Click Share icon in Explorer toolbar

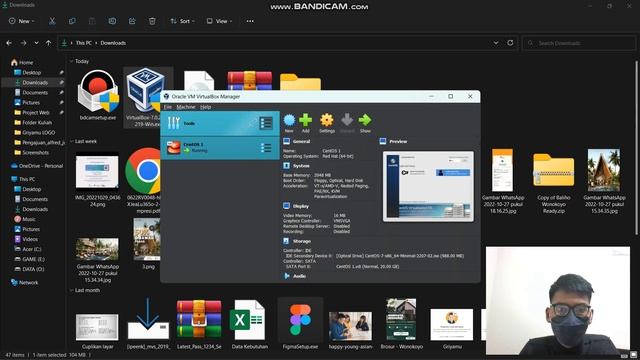132,21
